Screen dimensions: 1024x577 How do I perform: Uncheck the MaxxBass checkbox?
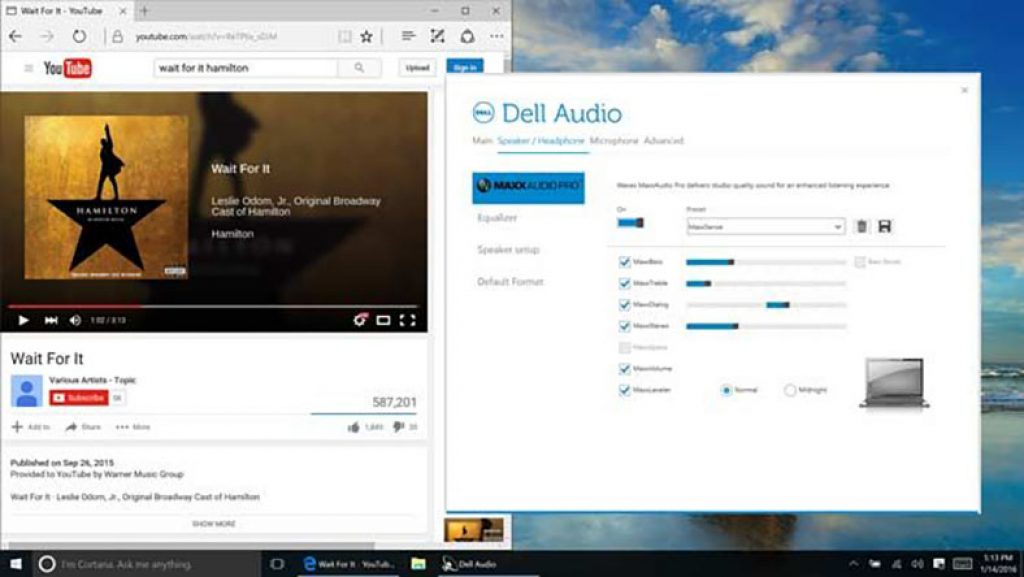tap(624, 262)
